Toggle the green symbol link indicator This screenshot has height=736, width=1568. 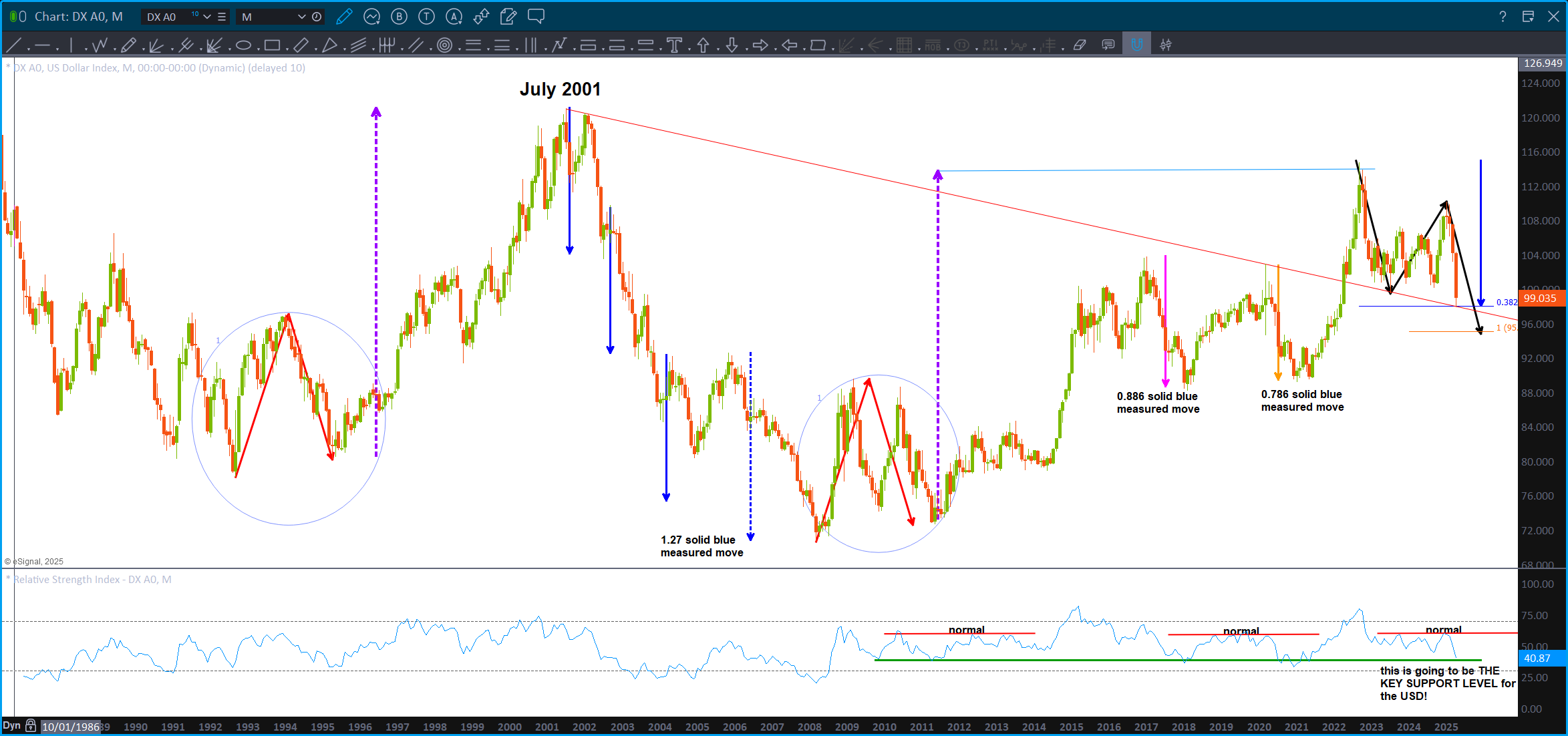pos(13,17)
